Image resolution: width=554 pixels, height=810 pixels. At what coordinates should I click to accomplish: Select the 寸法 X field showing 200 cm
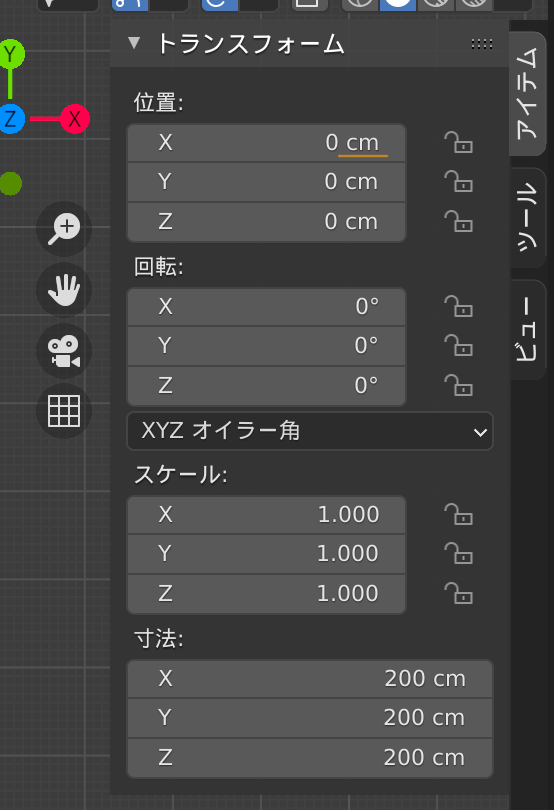(310, 679)
